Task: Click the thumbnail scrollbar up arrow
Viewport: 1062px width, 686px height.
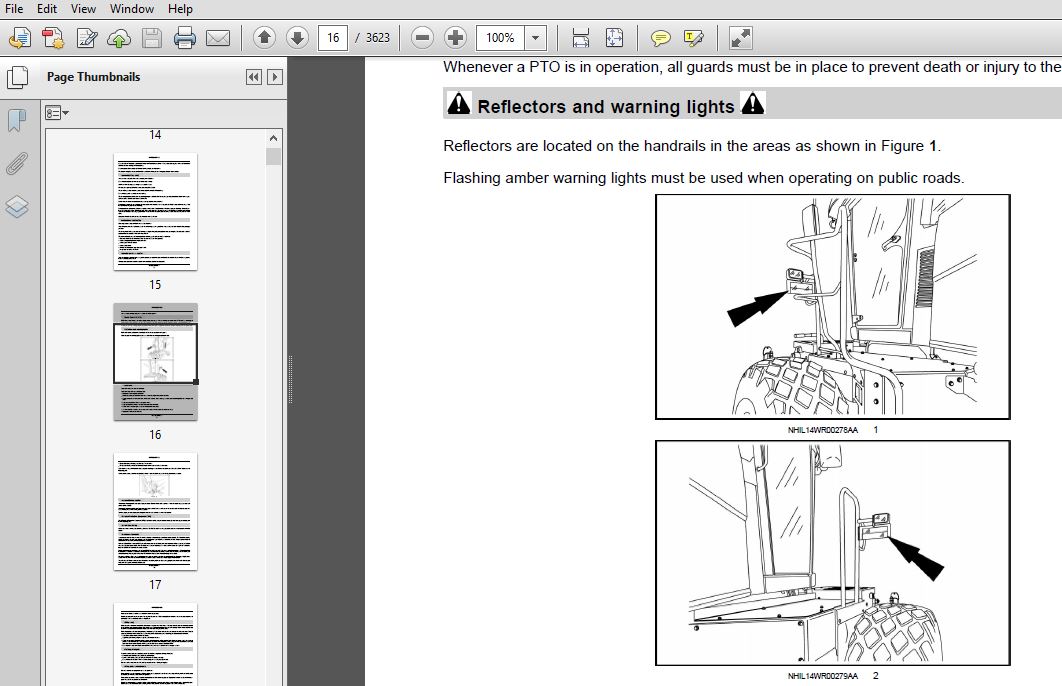Action: pyautogui.click(x=274, y=137)
